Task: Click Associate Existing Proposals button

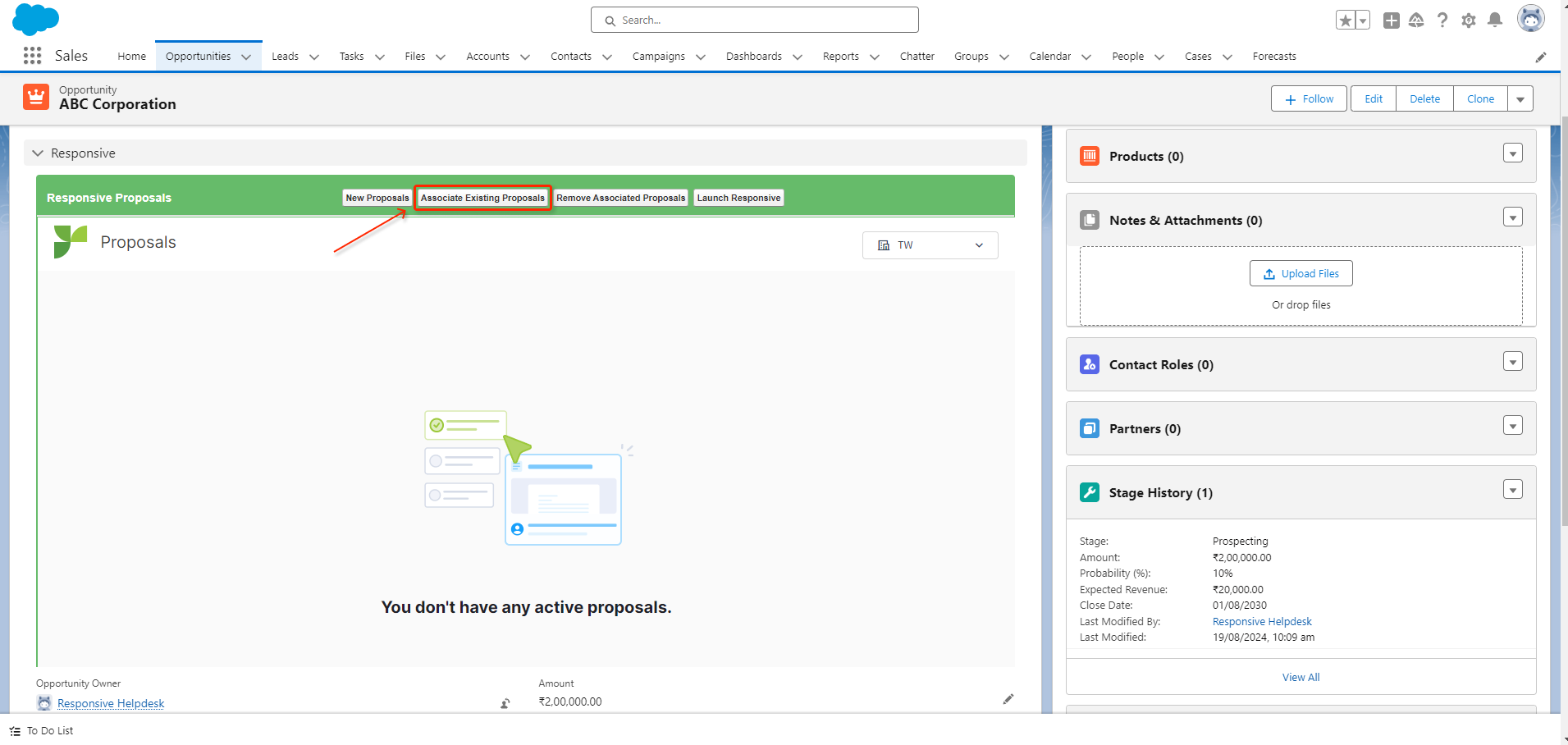Action: [482, 198]
